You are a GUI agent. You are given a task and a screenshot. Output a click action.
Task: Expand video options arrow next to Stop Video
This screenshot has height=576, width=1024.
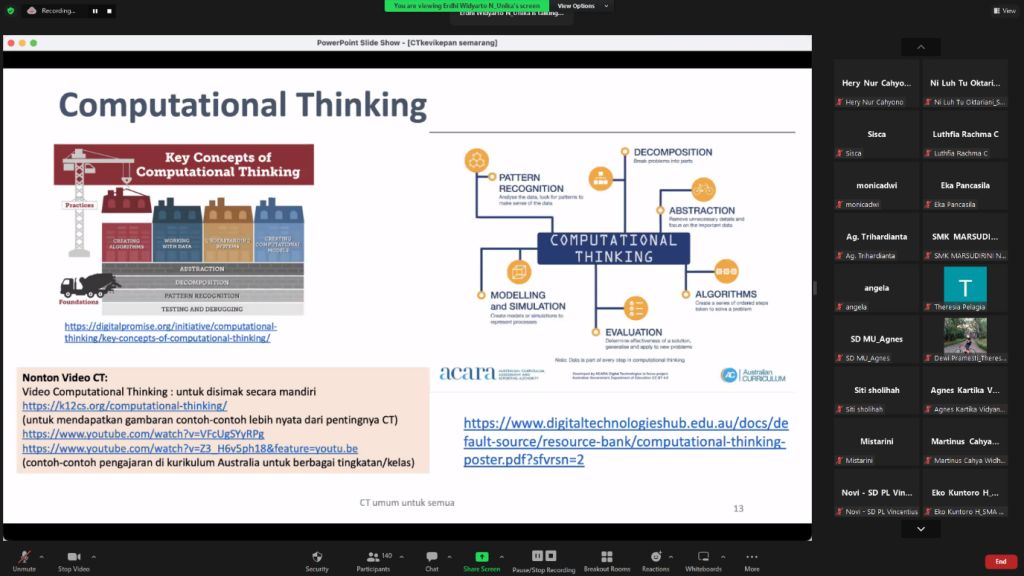pyautogui.click(x=94, y=556)
